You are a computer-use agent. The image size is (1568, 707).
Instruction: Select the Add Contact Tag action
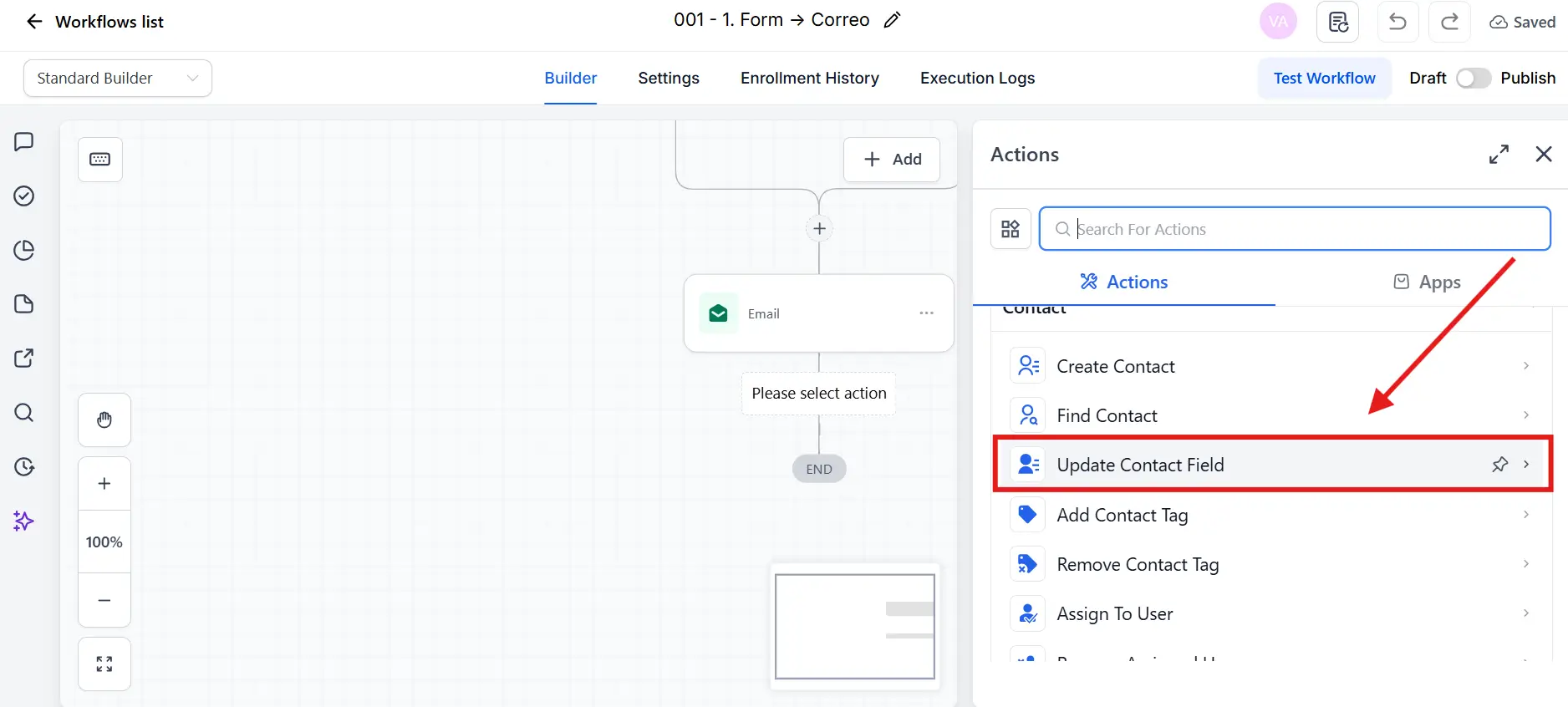pos(1272,515)
